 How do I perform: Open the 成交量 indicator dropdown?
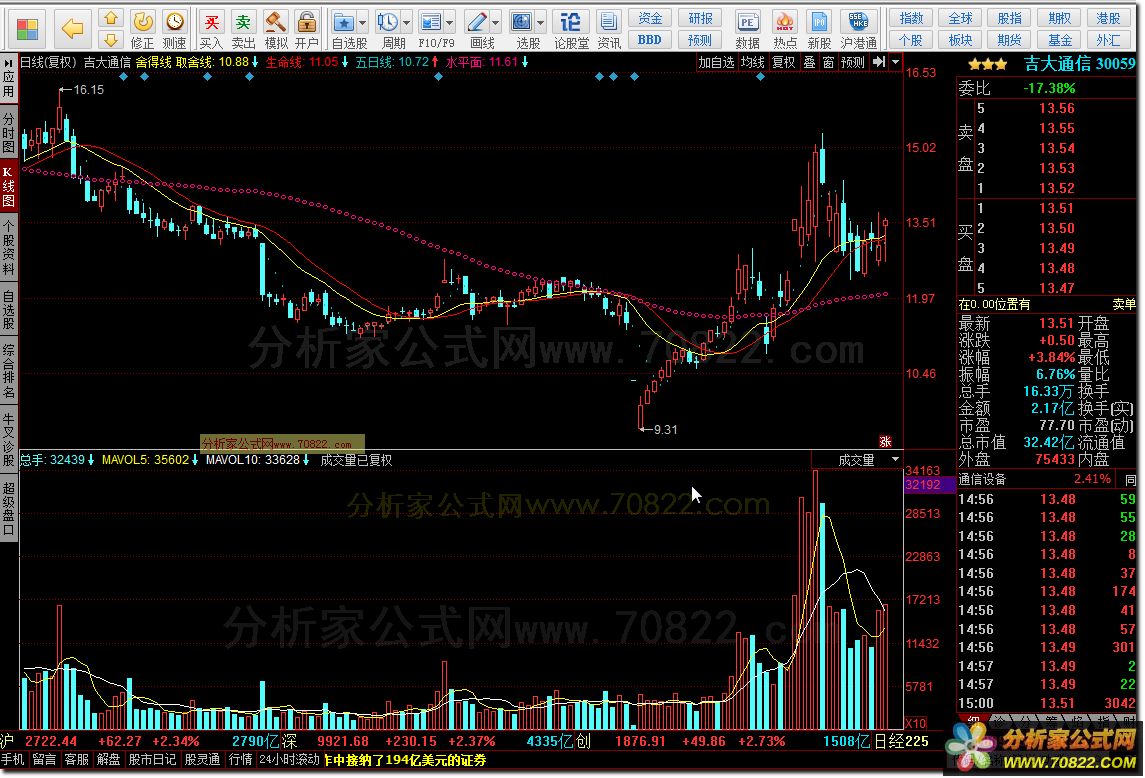click(x=895, y=459)
